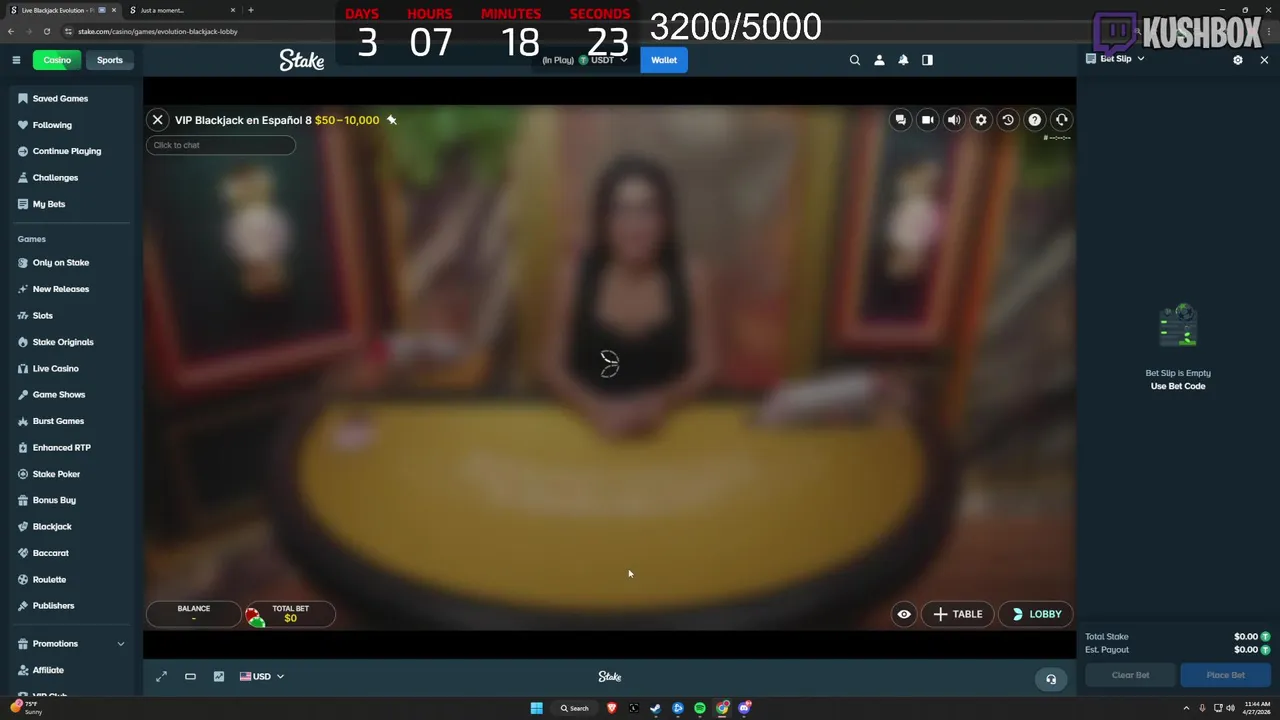This screenshot has height=720, width=1280.
Task: Add table to favorites star icon
Action: click(x=392, y=120)
